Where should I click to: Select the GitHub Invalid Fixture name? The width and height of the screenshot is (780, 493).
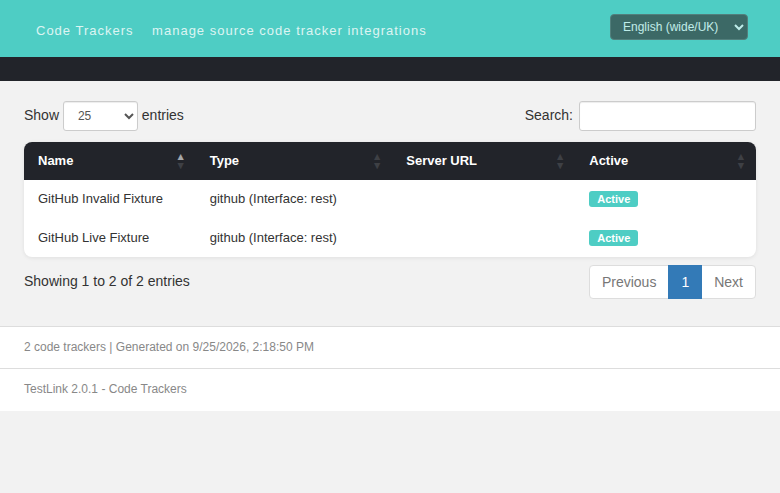click(x=100, y=198)
